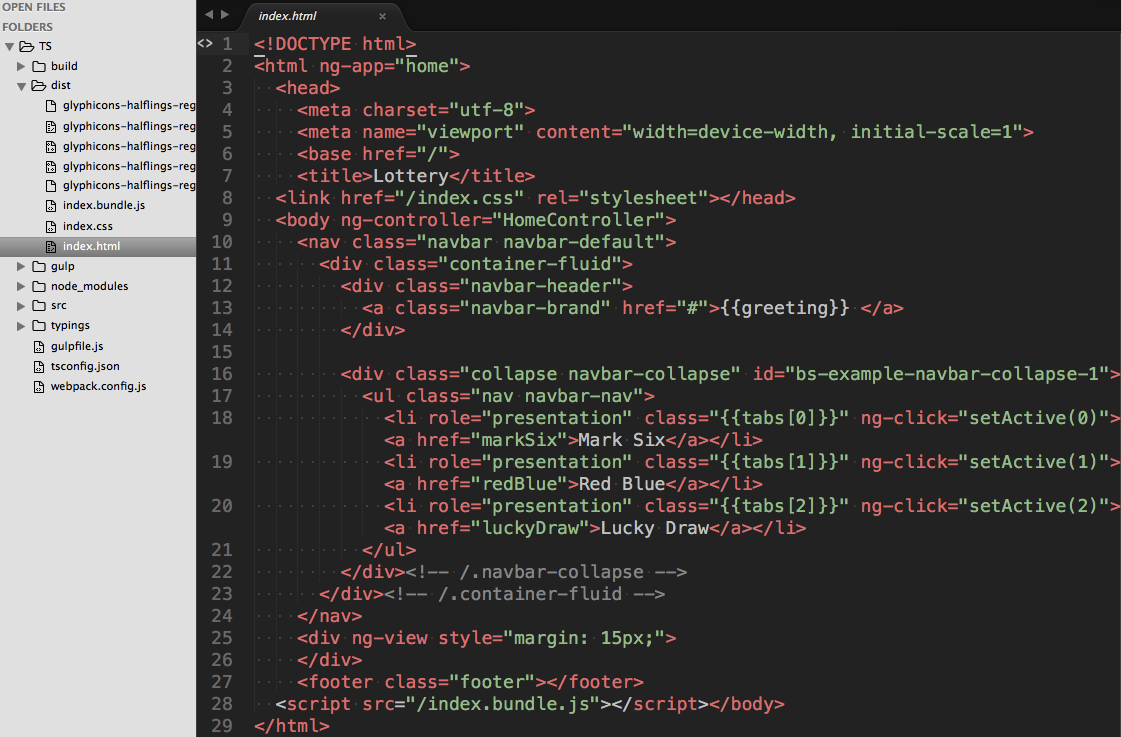The width and height of the screenshot is (1121, 737).
Task: Click the typings folder icon
Action: (39, 325)
